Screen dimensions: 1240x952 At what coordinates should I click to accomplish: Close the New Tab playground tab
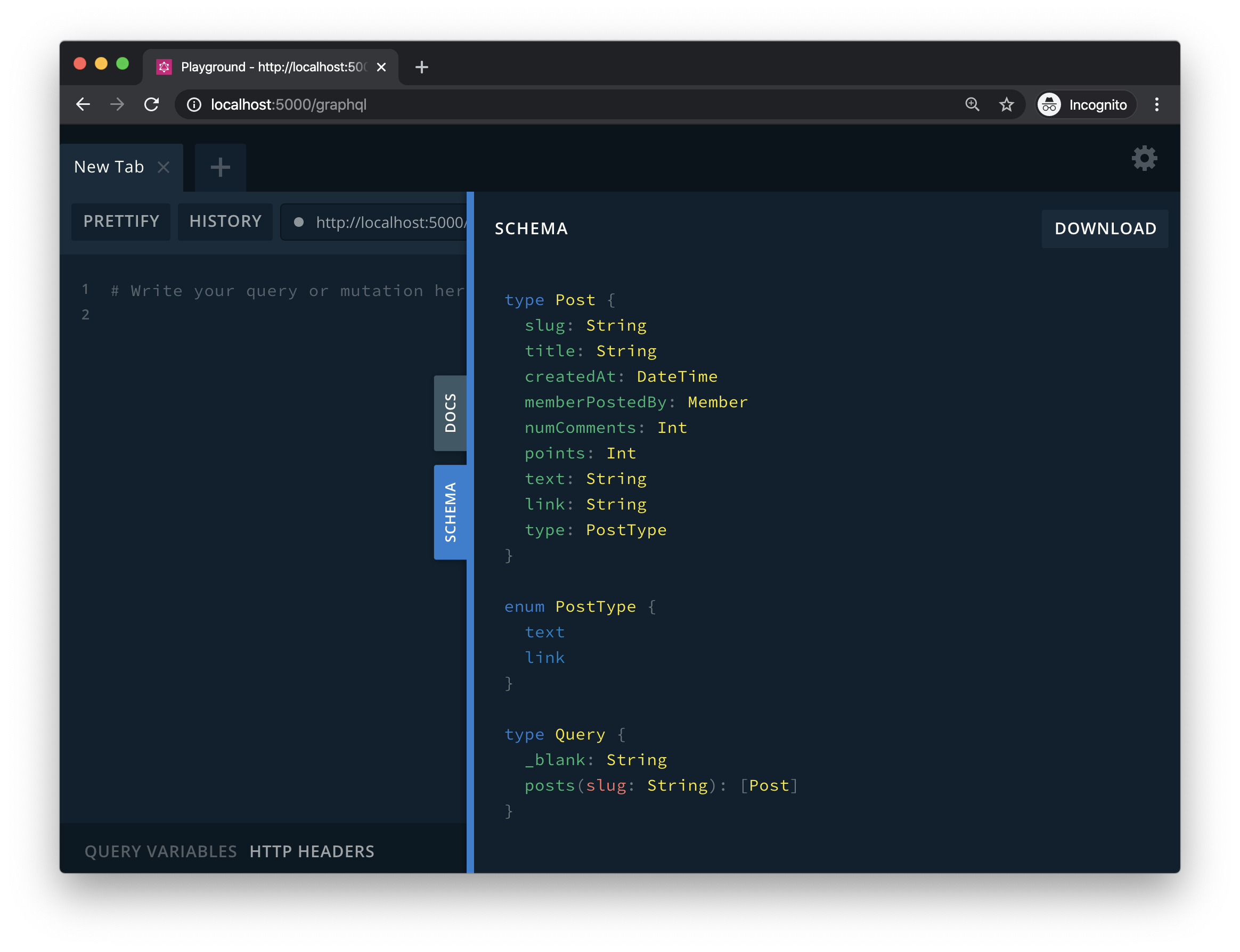[164, 167]
